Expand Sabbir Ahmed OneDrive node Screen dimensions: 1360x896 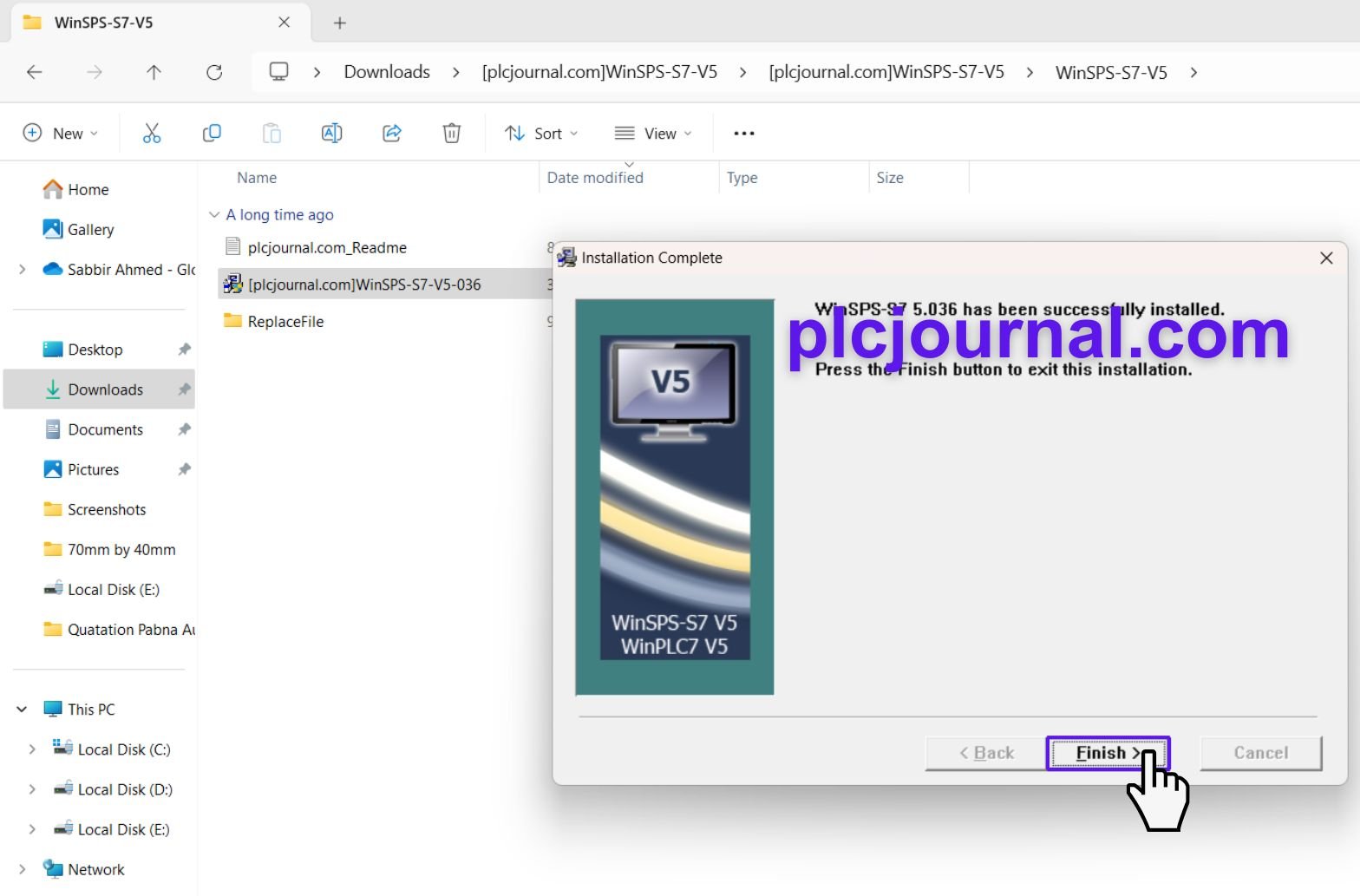pyautogui.click(x=22, y=270)
